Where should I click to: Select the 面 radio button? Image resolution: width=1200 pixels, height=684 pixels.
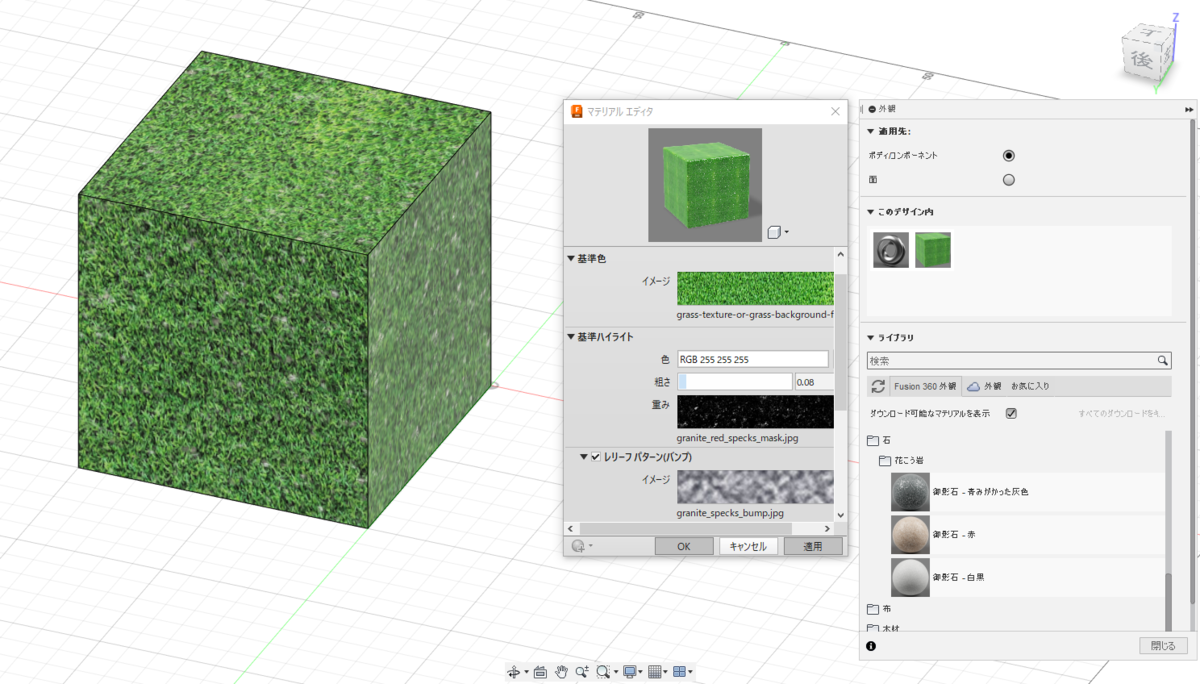tap(1008, 180)
